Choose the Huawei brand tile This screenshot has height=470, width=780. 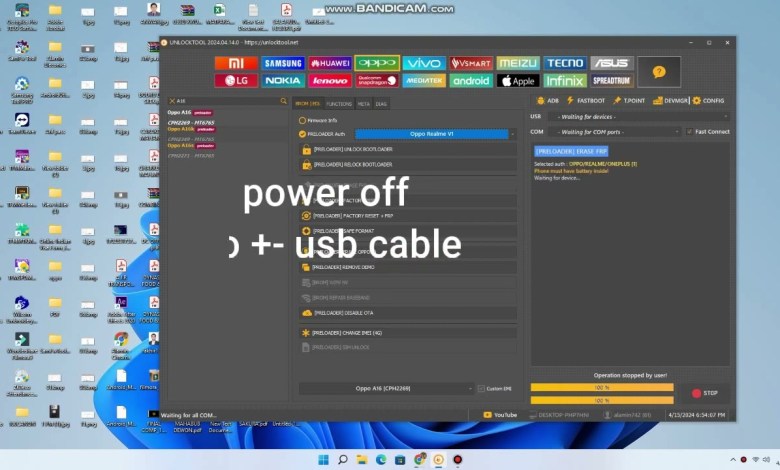[x=330, y=63]
